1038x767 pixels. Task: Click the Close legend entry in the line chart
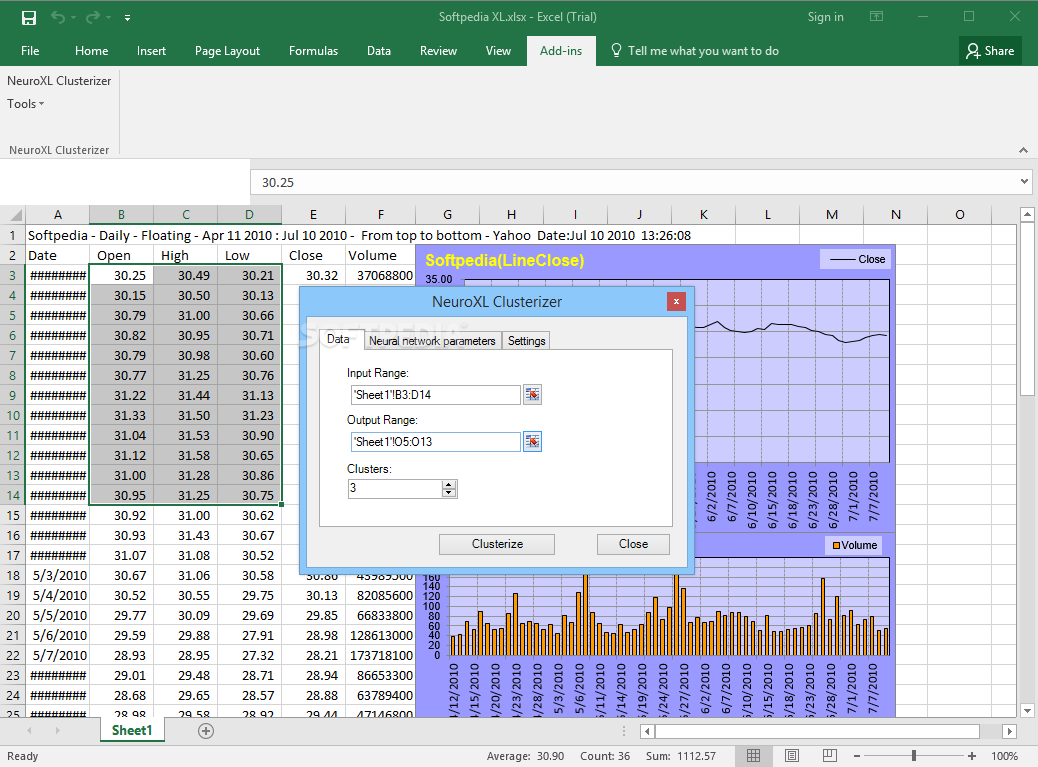coord(857,259)
